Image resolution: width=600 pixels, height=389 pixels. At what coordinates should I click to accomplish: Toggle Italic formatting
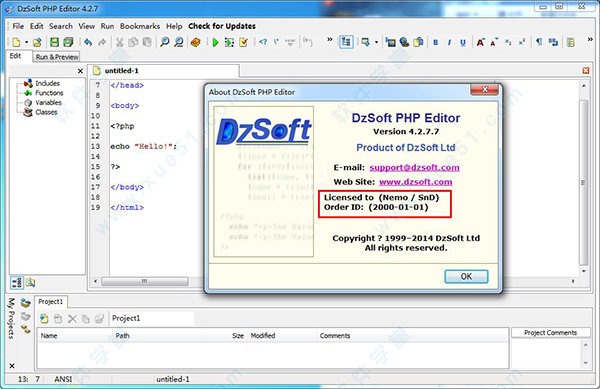coord(449,42)
